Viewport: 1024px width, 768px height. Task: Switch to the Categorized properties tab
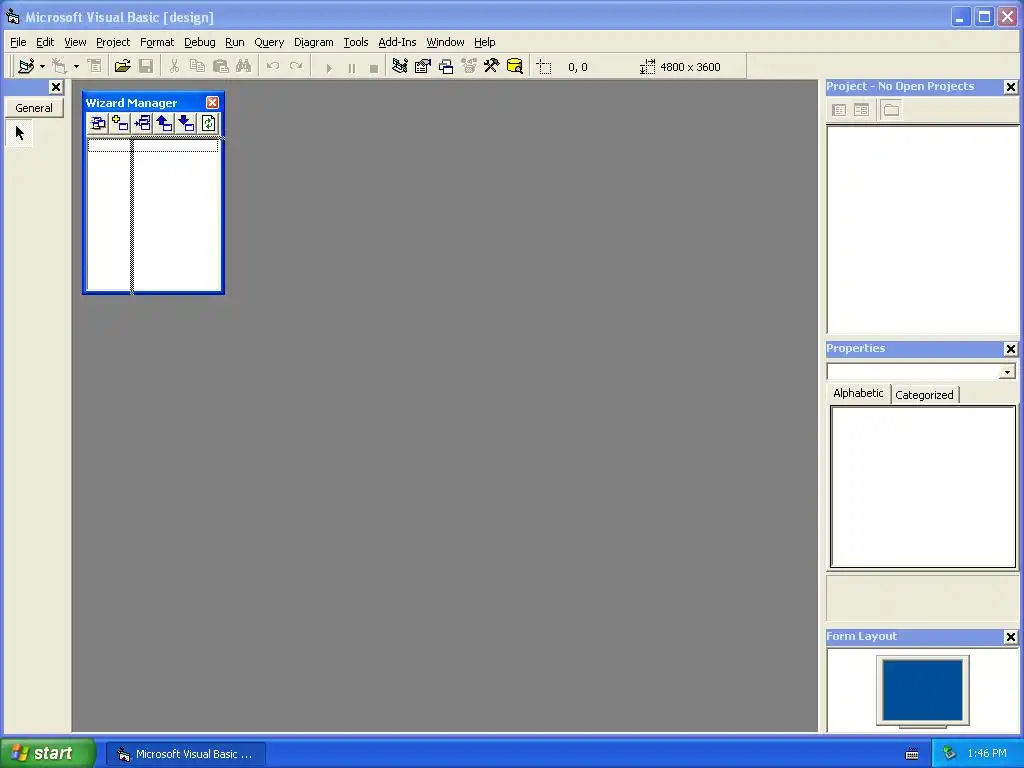(924, 395)
